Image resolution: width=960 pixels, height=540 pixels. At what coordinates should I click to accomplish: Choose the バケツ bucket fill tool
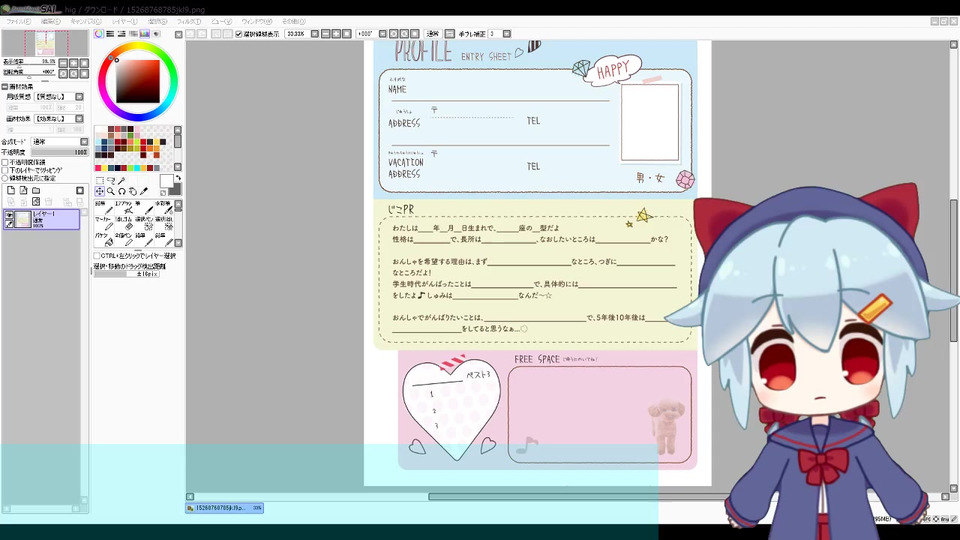(x=104, y=239)
